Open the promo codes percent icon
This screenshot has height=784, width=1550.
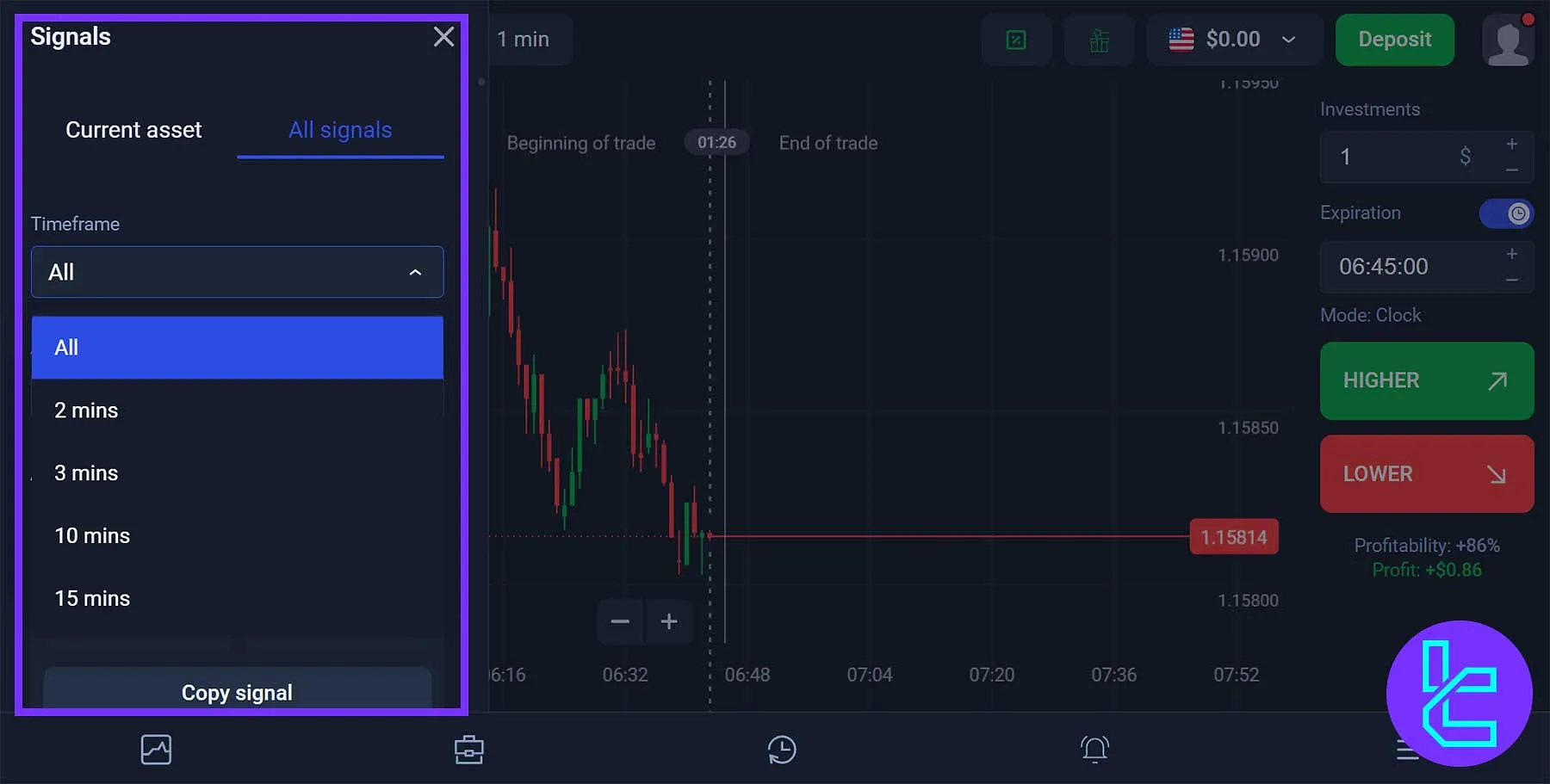click(1016, 40)
